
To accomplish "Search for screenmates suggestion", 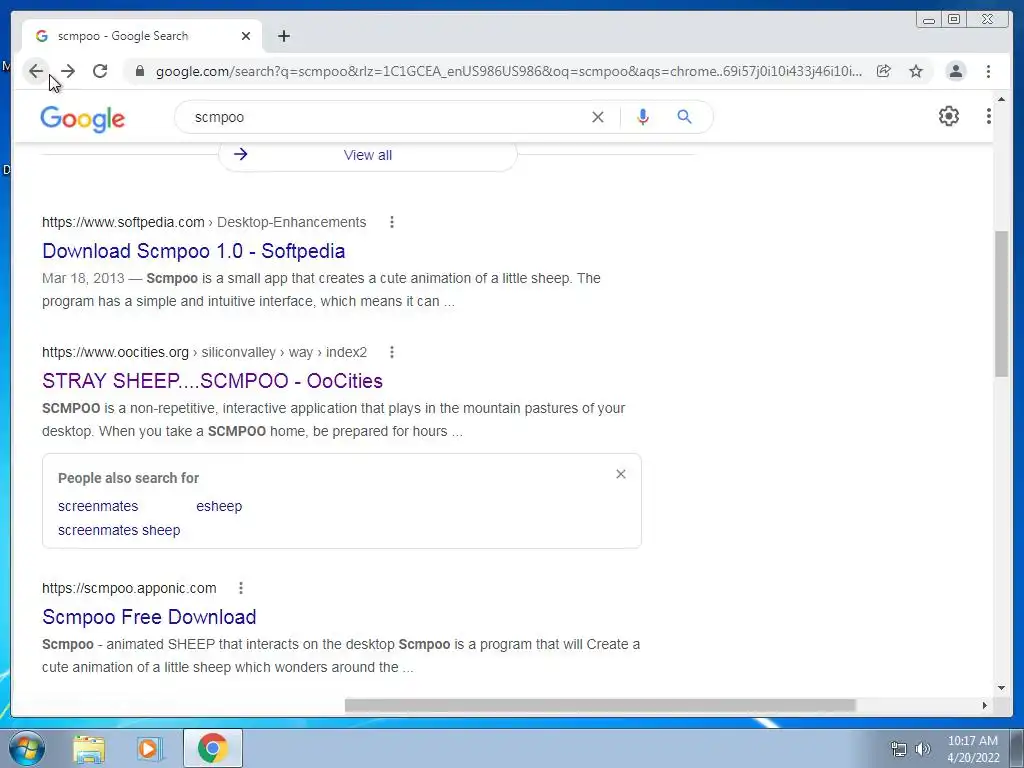I will (98, 506).
